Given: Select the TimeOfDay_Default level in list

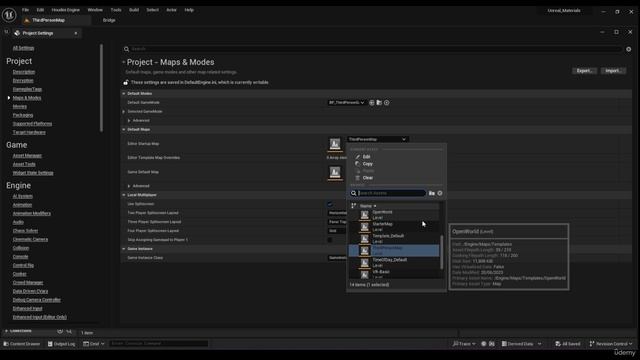Looking at the screenshot, I should [394, 262].
